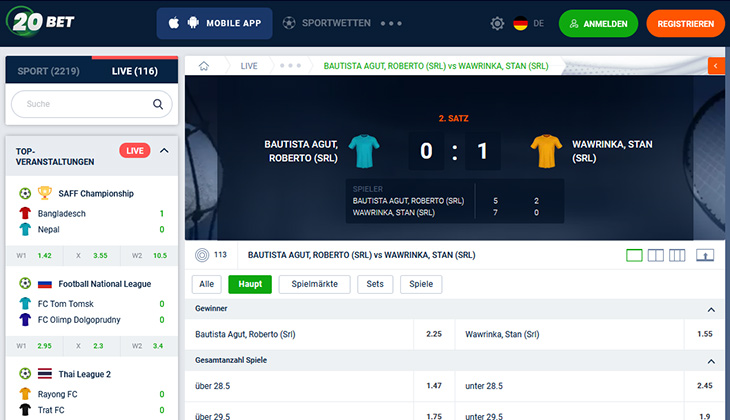Click Wawrinka's yellow jersey icon
This screenshot has height=420, width=730.
pos(546,151)
